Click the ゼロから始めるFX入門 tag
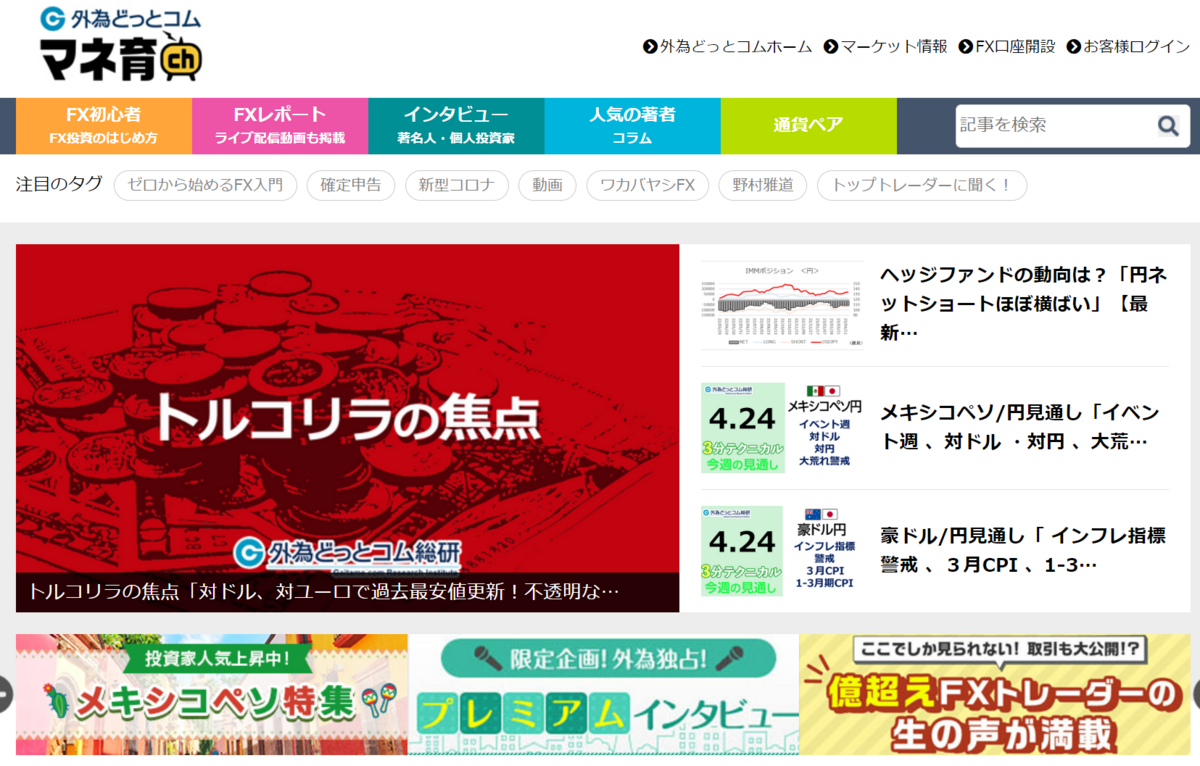Viewport: 1200px width, 766px height. [x=205, y=185]
